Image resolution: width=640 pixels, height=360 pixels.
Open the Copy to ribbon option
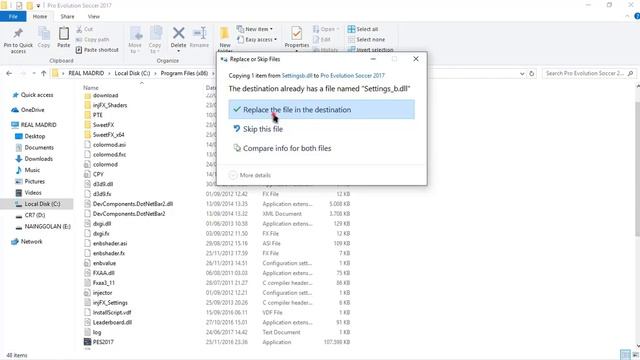click(x=155, y=40)
